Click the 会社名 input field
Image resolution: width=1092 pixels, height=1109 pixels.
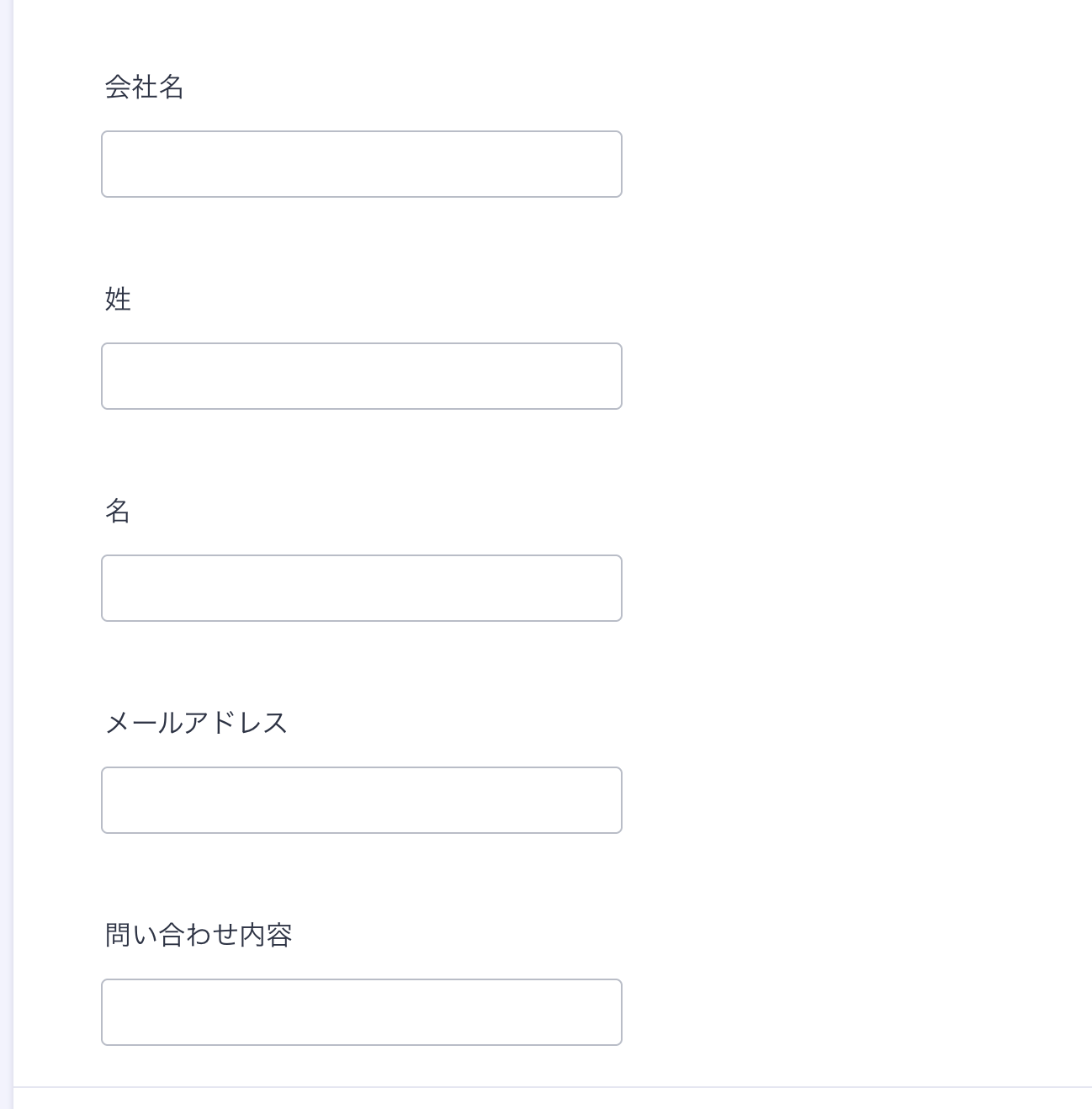tap(362, 164)
